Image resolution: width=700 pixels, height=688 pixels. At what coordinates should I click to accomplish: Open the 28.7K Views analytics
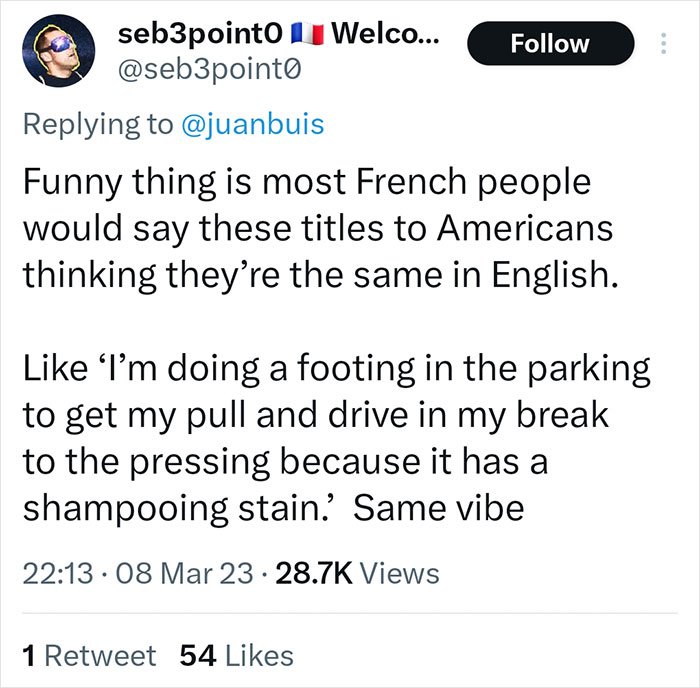(x=357, y=573)
